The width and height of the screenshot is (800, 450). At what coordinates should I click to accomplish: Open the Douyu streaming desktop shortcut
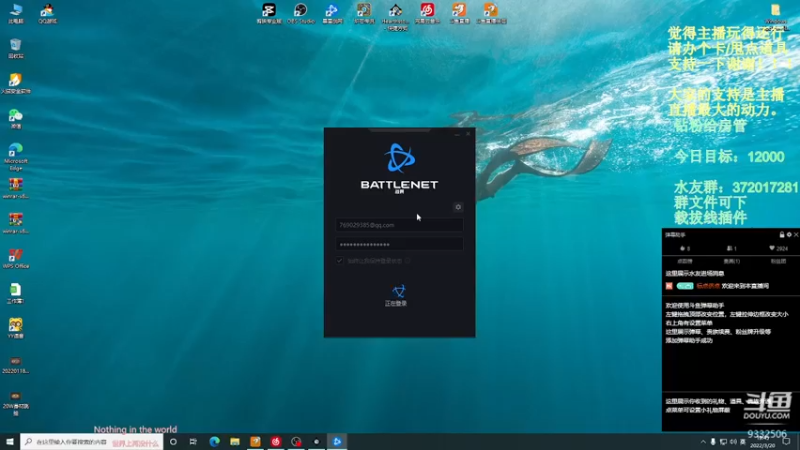459,13
